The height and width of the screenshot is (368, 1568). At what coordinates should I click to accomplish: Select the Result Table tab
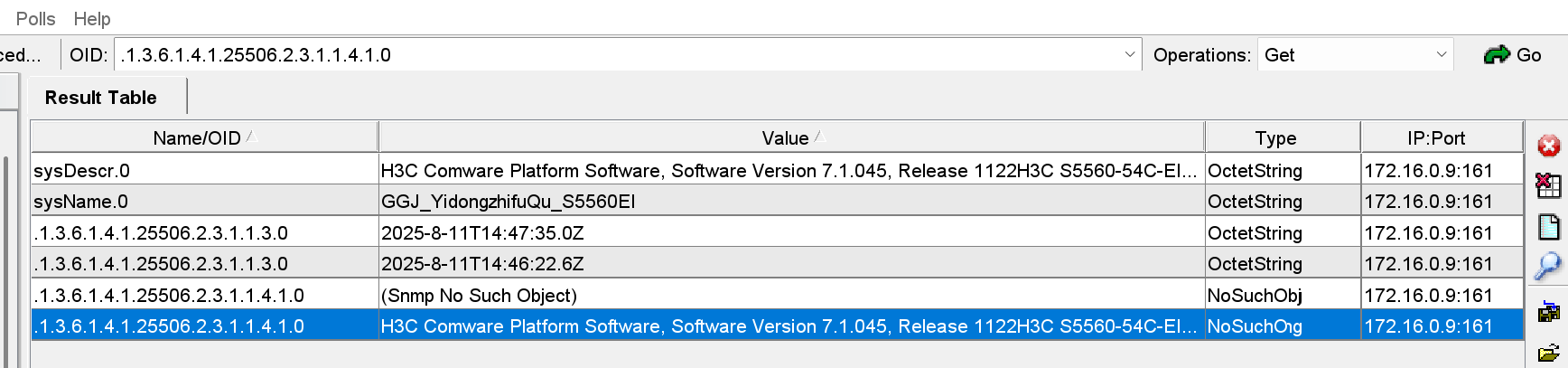(101, 98)
